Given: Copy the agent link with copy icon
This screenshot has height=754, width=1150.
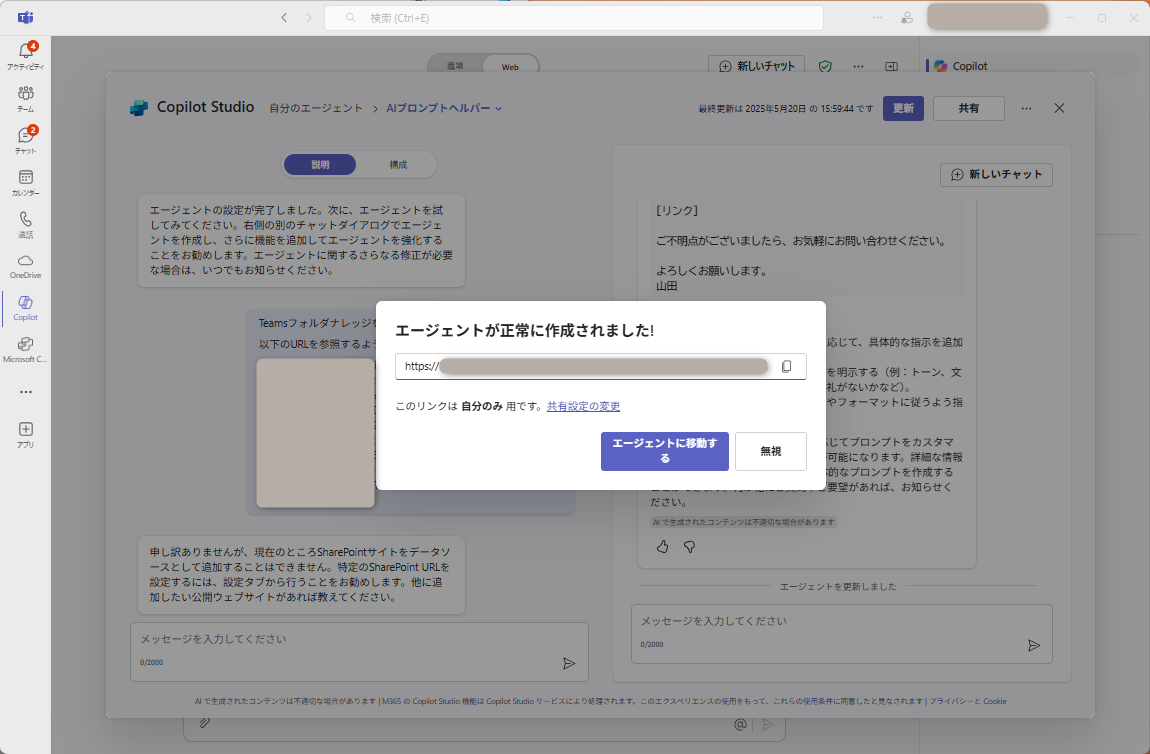Looking at the screenshot, I should [786, 366].
